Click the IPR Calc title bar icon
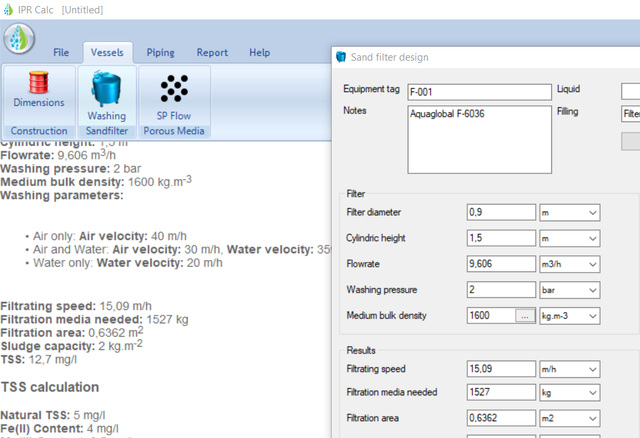The image size is (640, 438). coord(8,8)
